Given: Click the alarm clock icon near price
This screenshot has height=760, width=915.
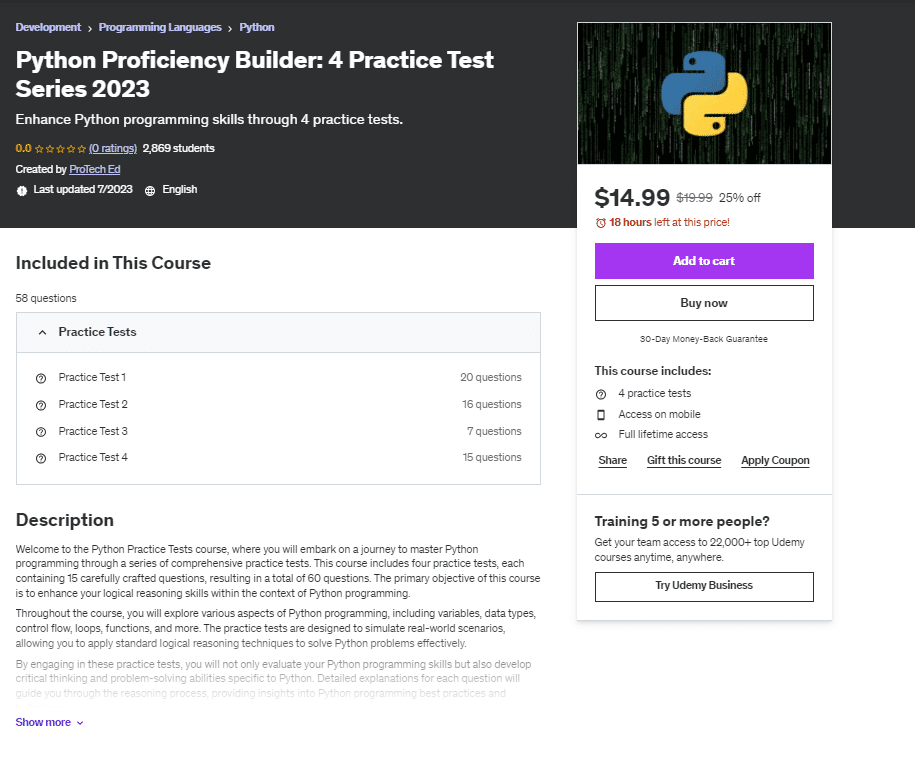Looking at the screenshot, I should [x=600, y=223].
